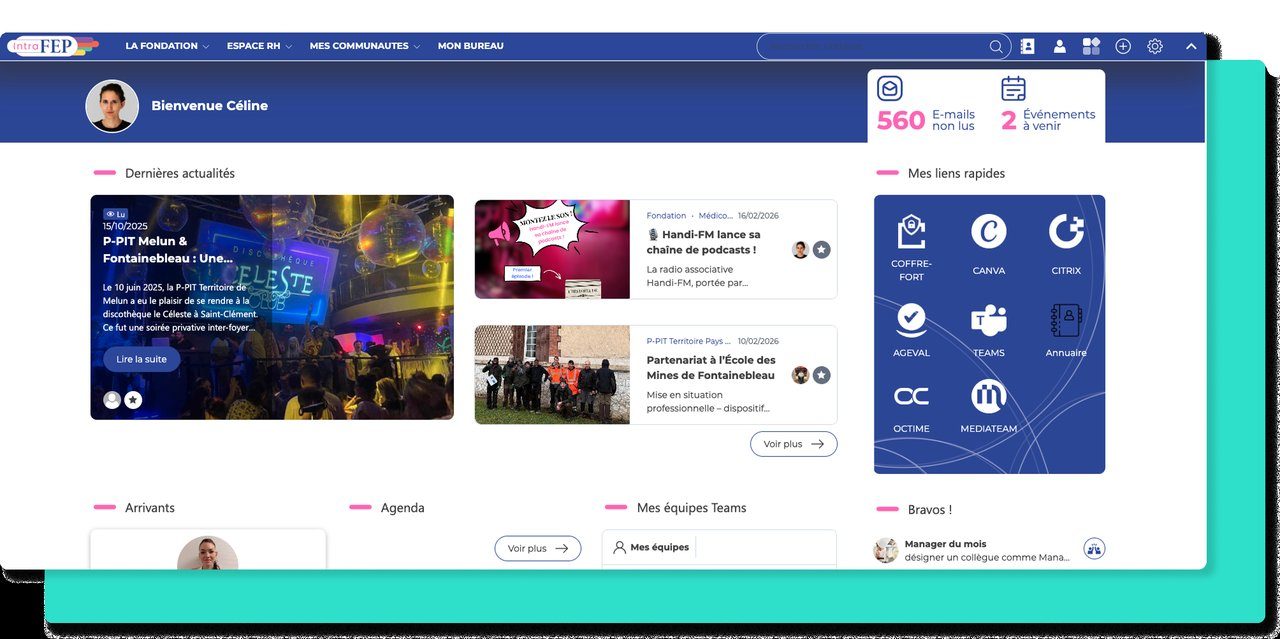Click the star icon on École des Mines article
Image resolution: width=1280 pixels, height=639 pixels.
(821, 375)
